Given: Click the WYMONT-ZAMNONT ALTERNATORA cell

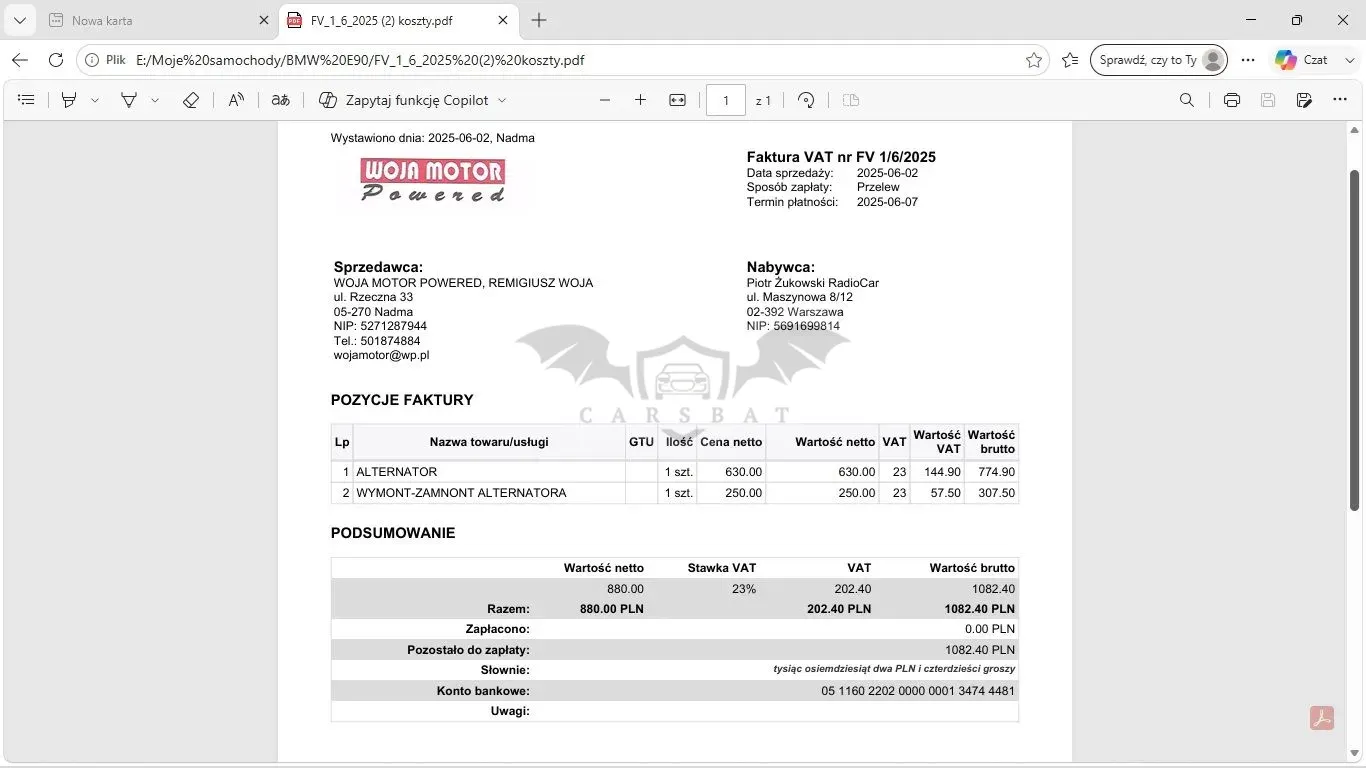Looking at the screenshot, I should [x=489, y=493].
